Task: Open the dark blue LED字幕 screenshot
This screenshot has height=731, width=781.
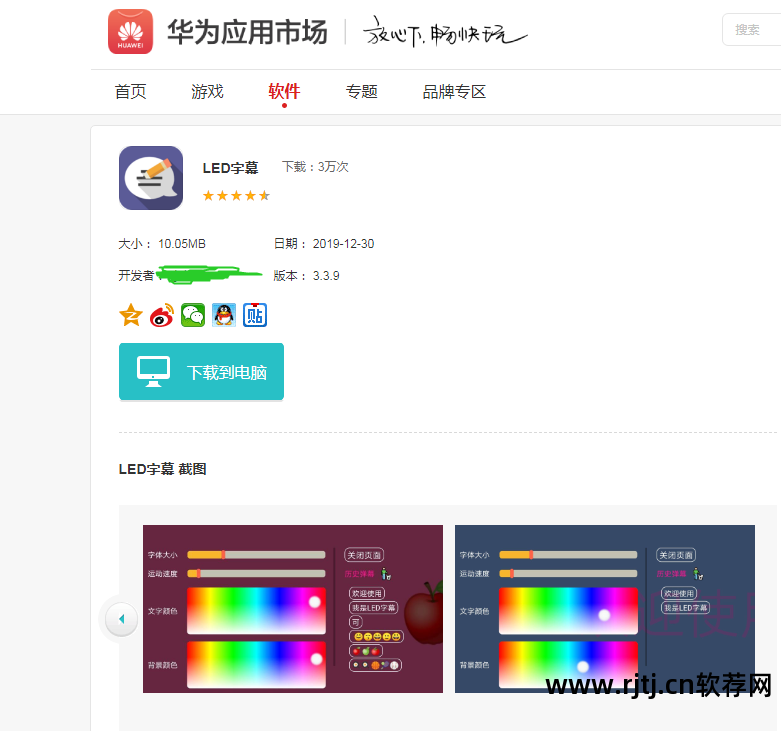Action: pos(605,609)
